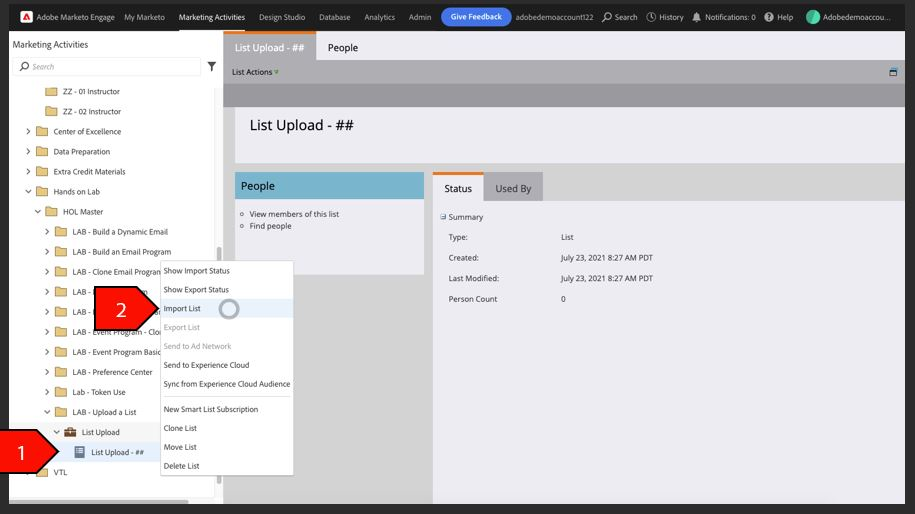
Task: Switch to the Used By tab
Action: 513,188
